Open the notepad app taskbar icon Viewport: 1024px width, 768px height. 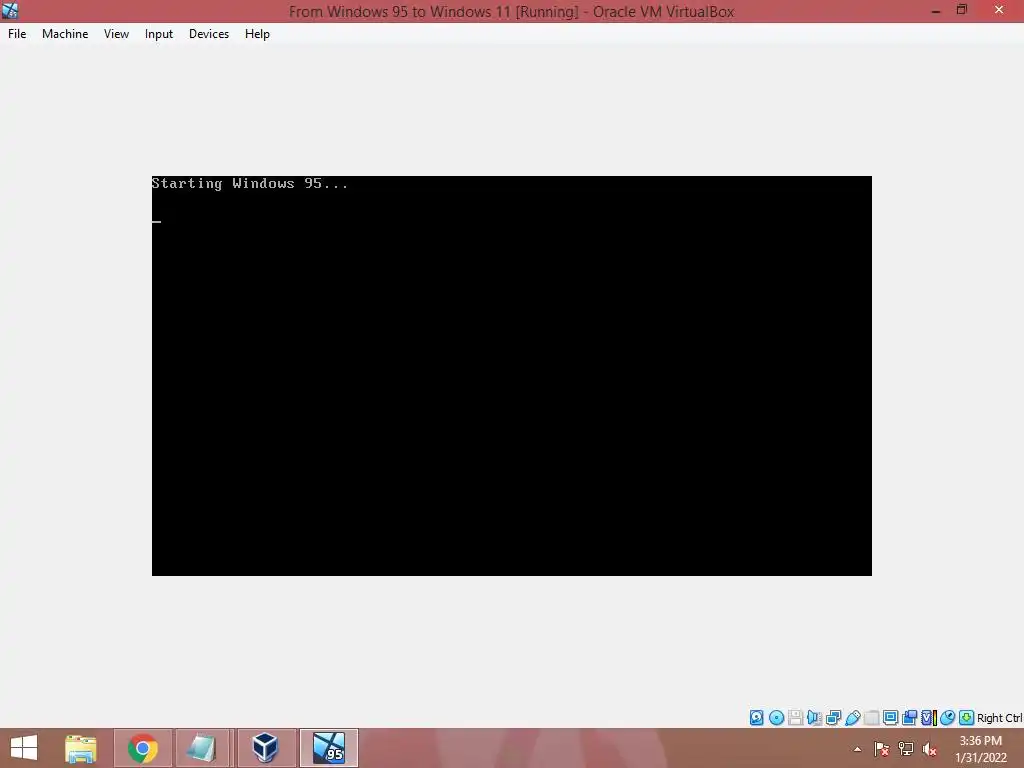click(202, 748)
